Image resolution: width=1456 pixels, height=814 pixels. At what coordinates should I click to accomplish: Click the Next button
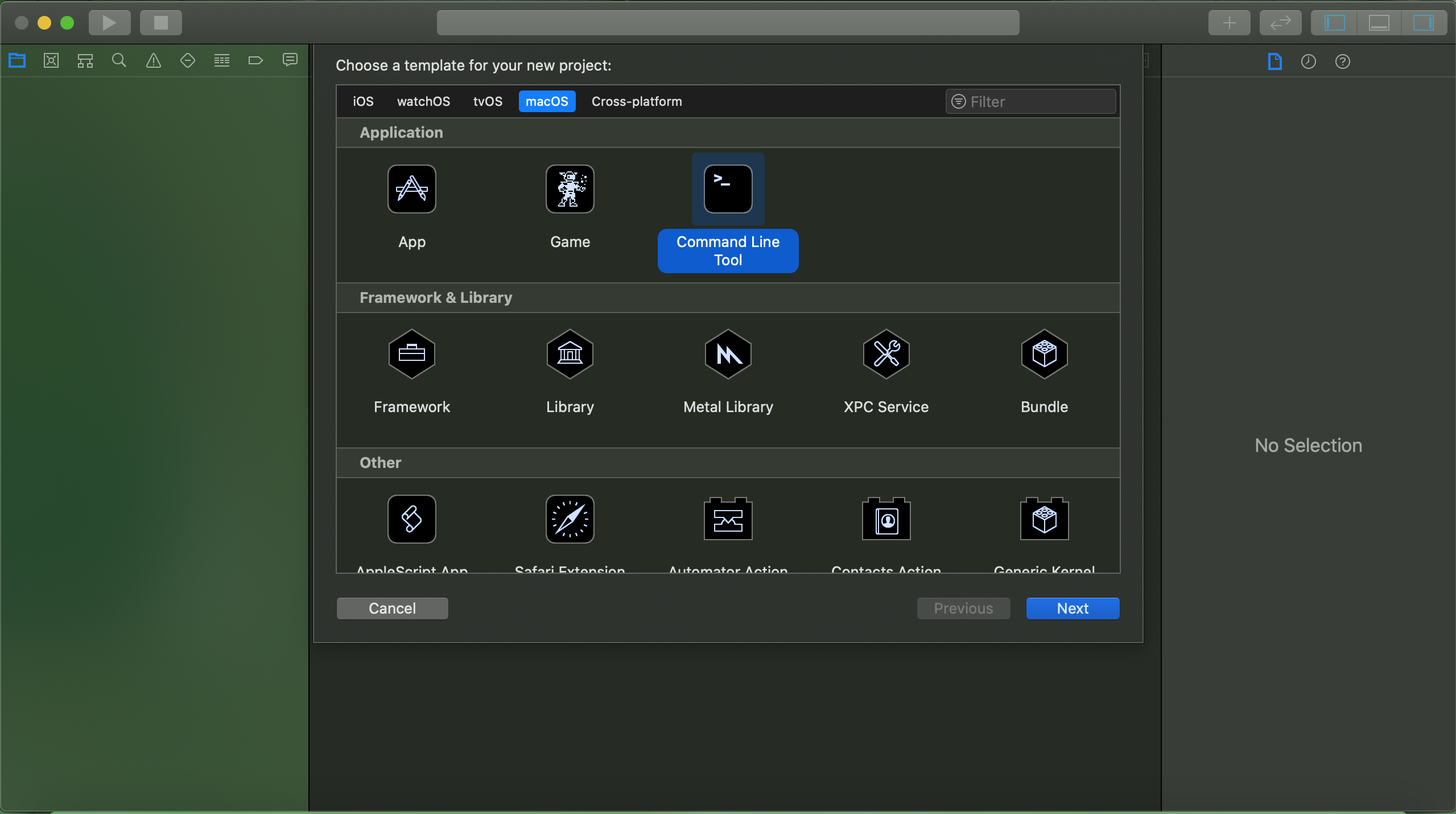pos(1073,609)
